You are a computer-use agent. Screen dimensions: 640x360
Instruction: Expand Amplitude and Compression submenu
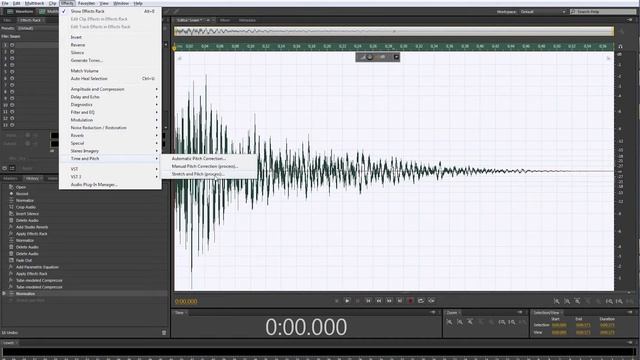coord(110,89)
